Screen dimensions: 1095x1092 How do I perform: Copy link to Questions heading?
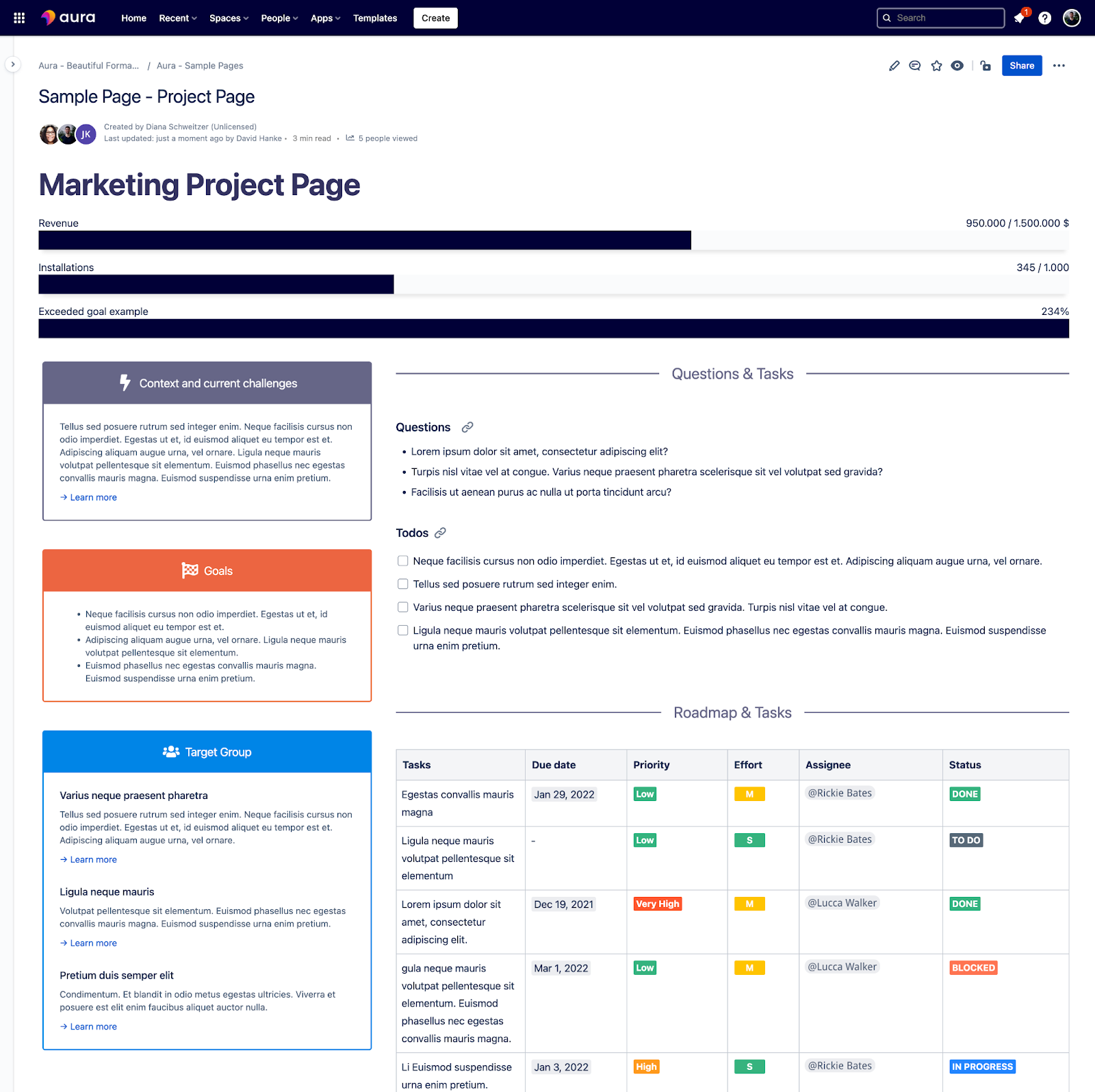(x=467, y=427)
